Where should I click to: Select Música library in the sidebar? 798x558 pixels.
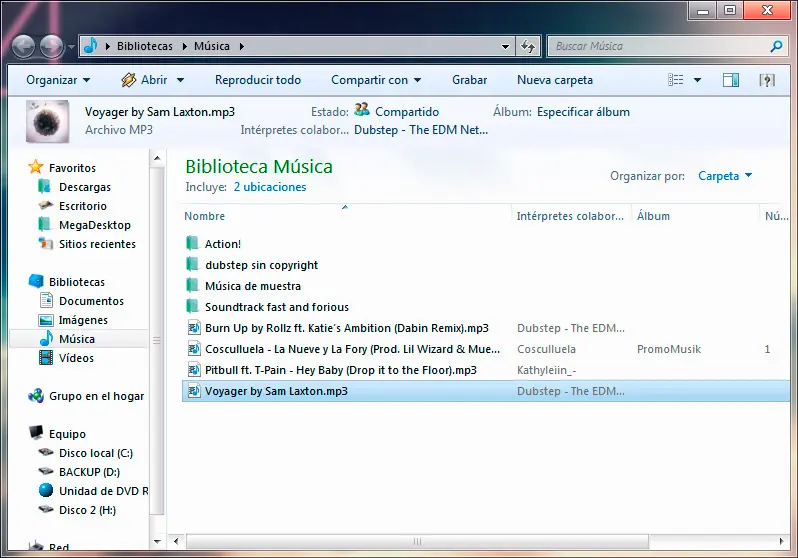coord(77,339)
